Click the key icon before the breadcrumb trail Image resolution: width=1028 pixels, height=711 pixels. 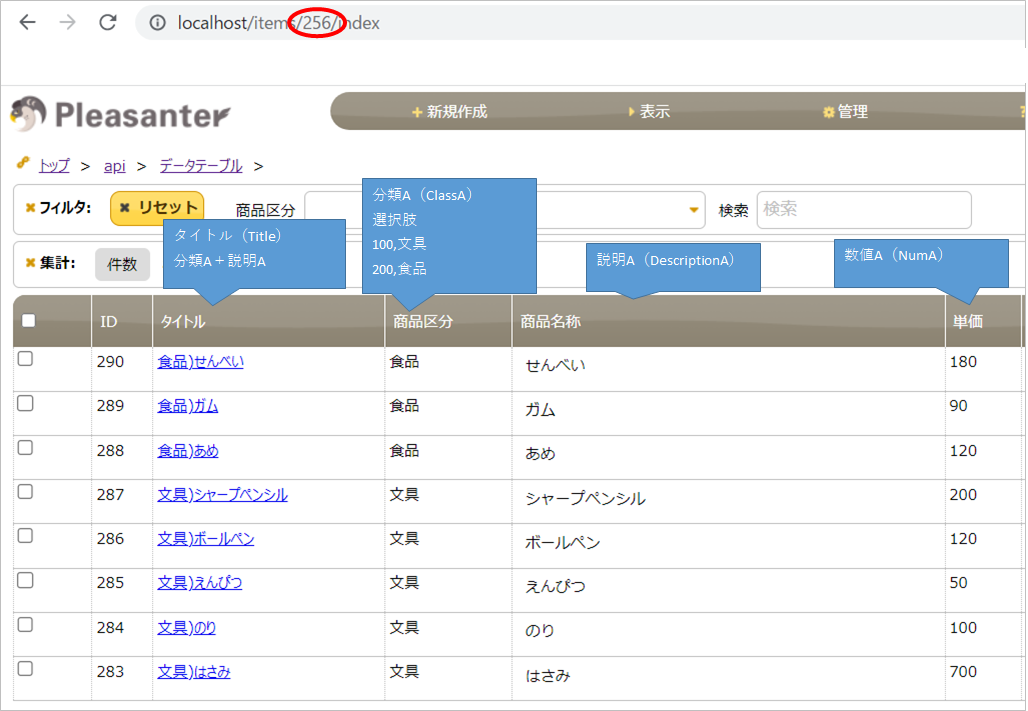25,165
